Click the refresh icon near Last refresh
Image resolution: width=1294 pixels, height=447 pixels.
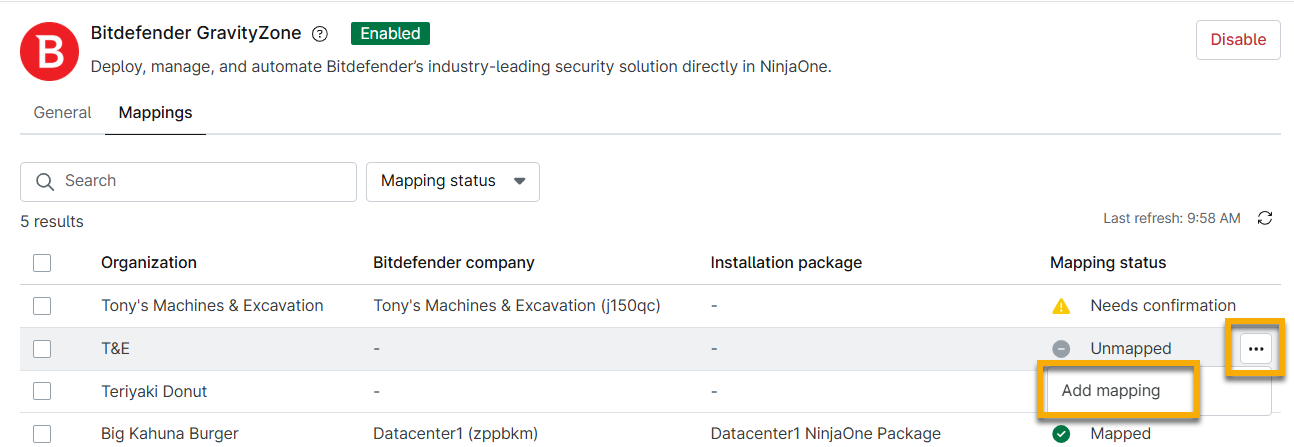[1265, 218]
